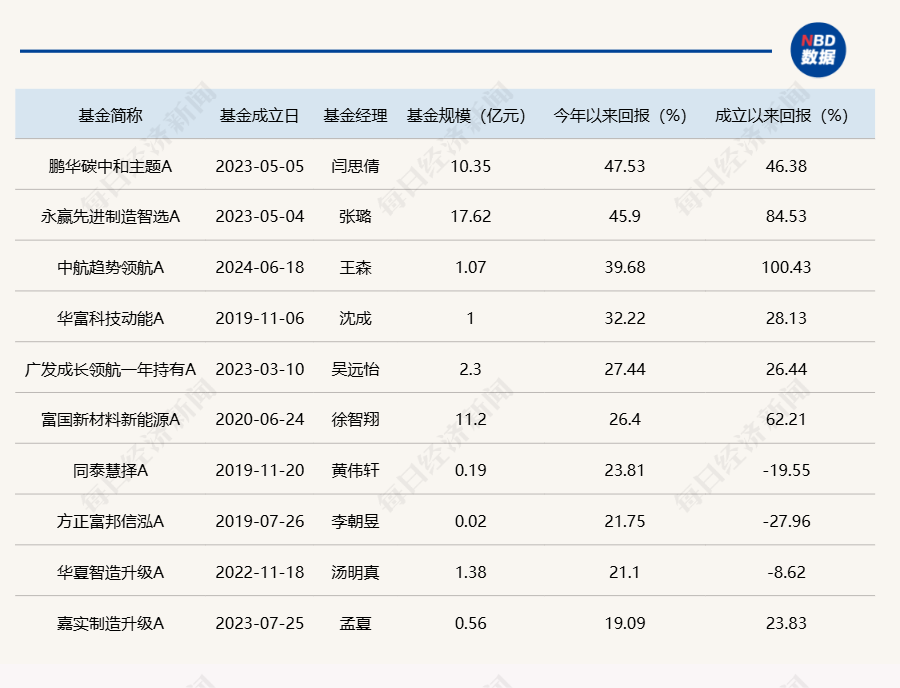Click the 基金成立日 column header
This screenshot has height=688, width=900.
(x=259, y=115)
